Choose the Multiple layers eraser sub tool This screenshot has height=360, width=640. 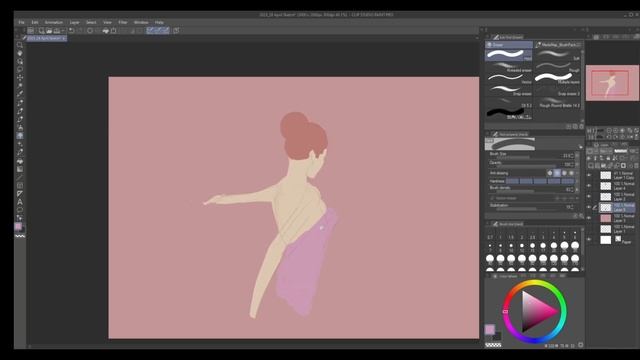coord(558,79)
